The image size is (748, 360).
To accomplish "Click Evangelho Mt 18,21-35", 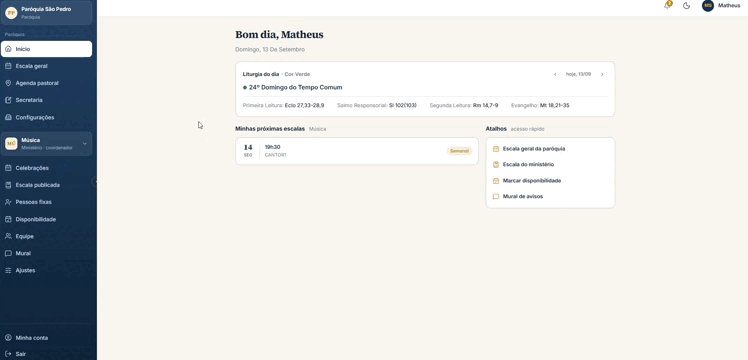I will click(x=540, y=105).
